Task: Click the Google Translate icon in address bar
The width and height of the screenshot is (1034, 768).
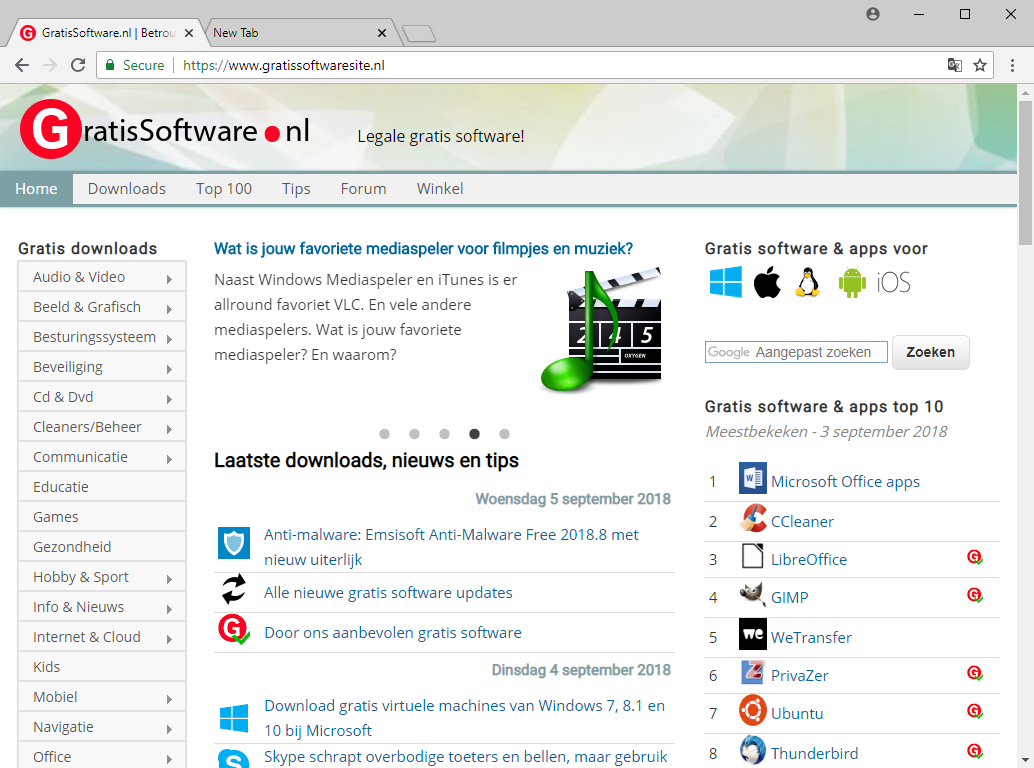Action: 955,65
